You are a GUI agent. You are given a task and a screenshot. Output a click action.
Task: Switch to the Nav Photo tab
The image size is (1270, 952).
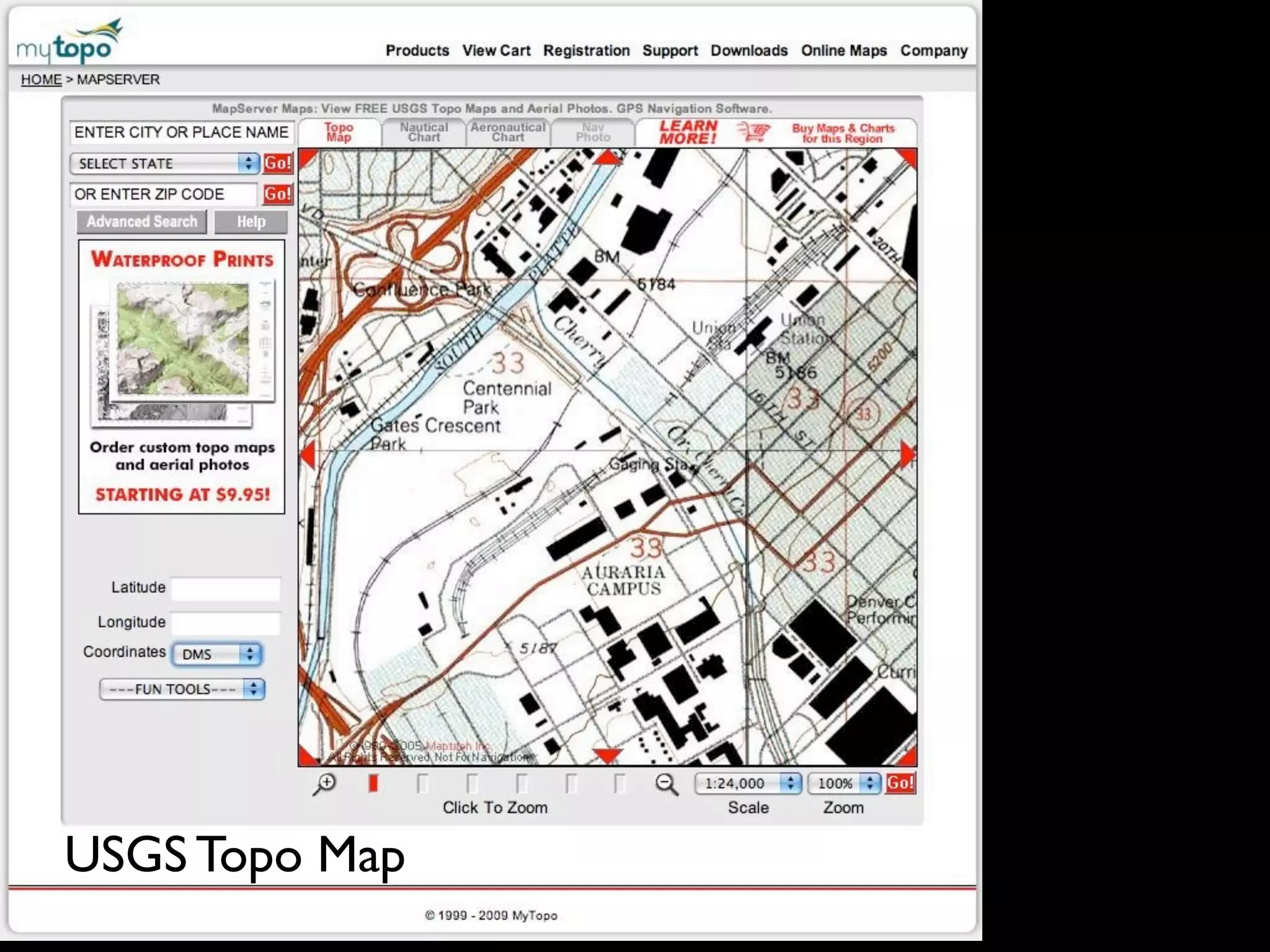coord(593,132)
